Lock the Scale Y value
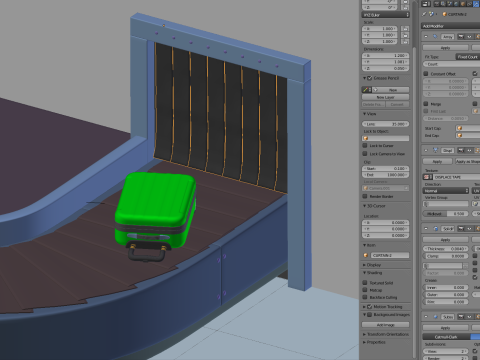The width and height of the screenshot is (480, 360). [x=405, y=35]
